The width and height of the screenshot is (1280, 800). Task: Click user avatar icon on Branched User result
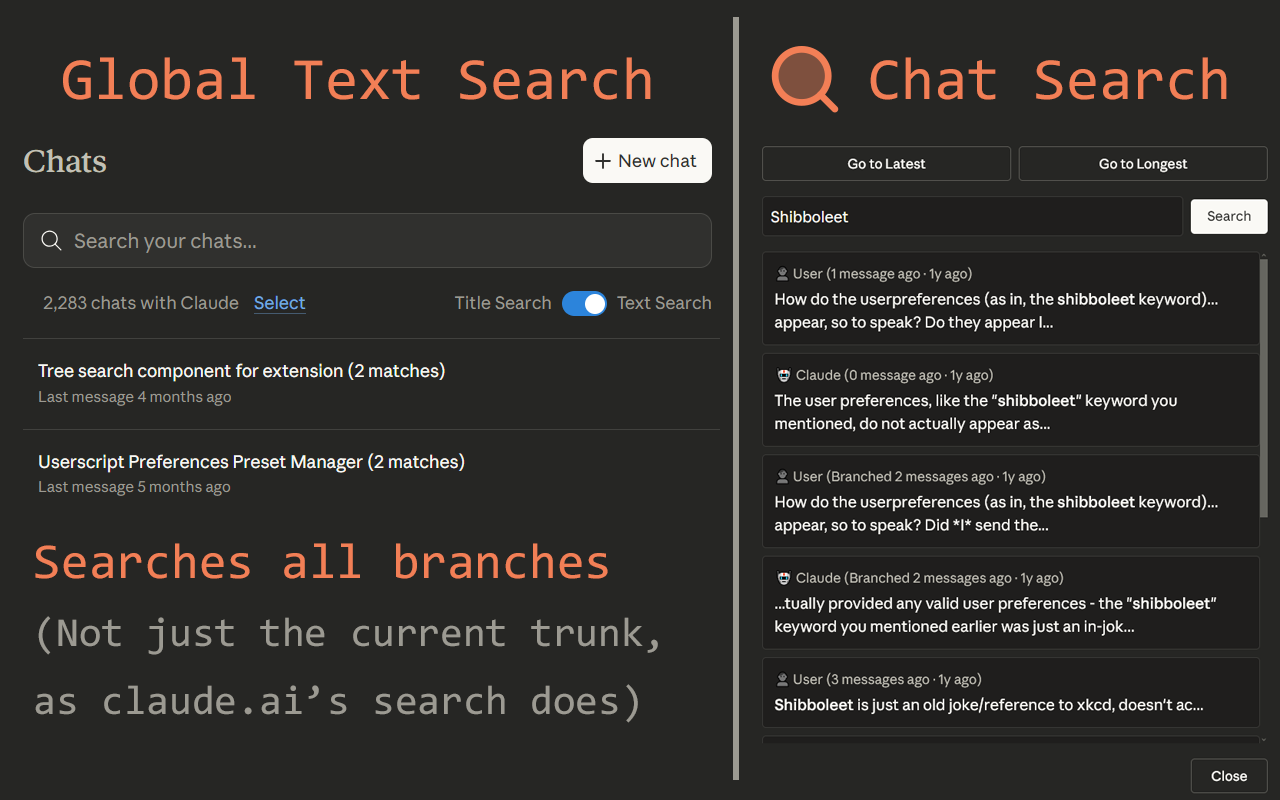[783, 477]
